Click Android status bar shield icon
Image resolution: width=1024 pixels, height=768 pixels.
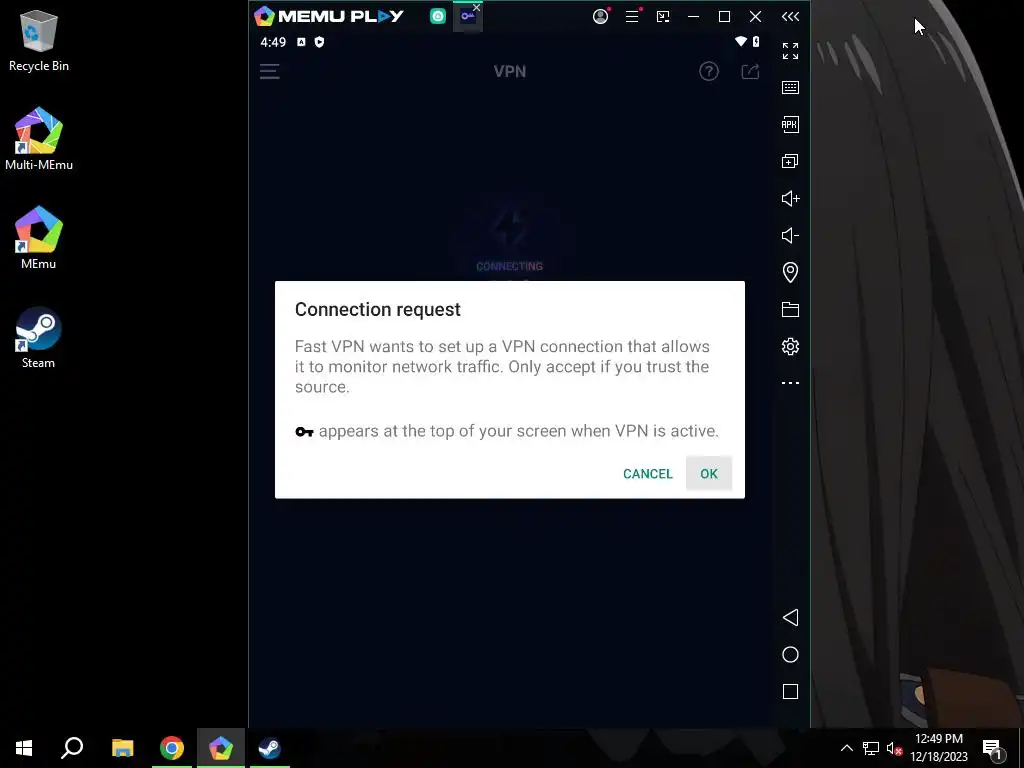(319, 42)
